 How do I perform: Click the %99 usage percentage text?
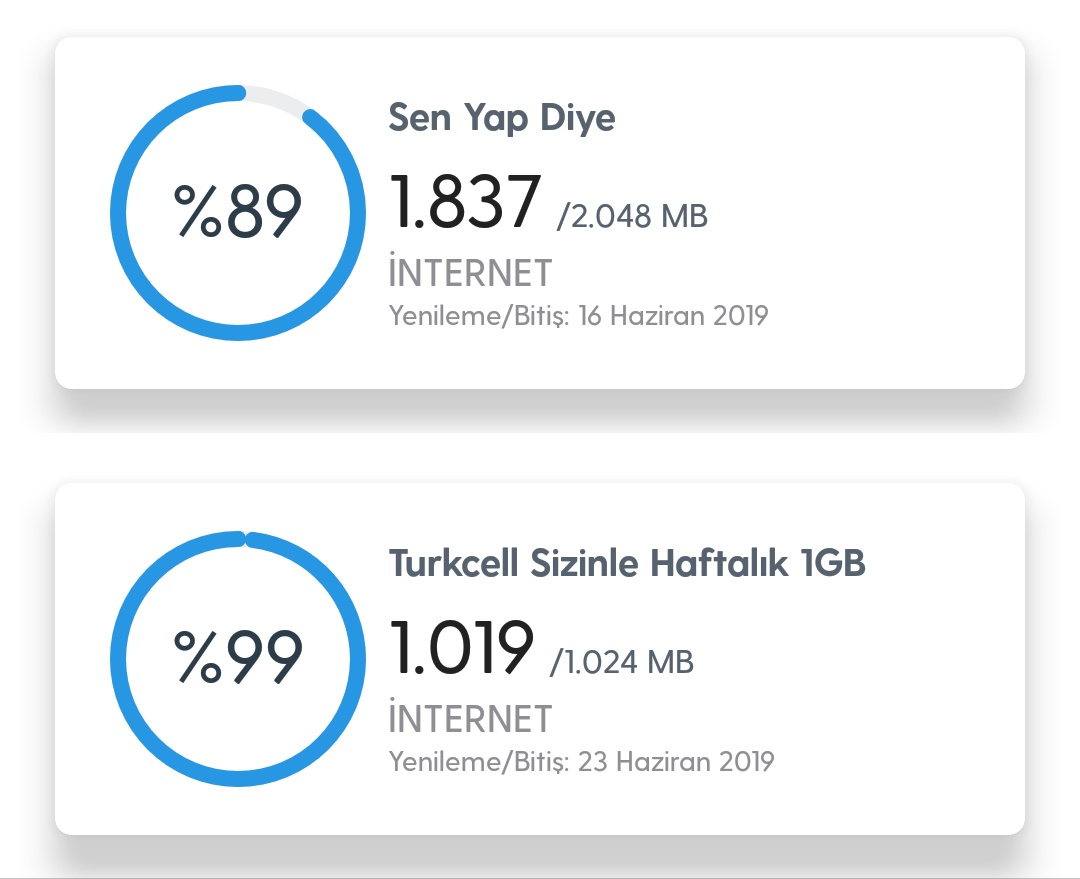(x=238, y=657)
